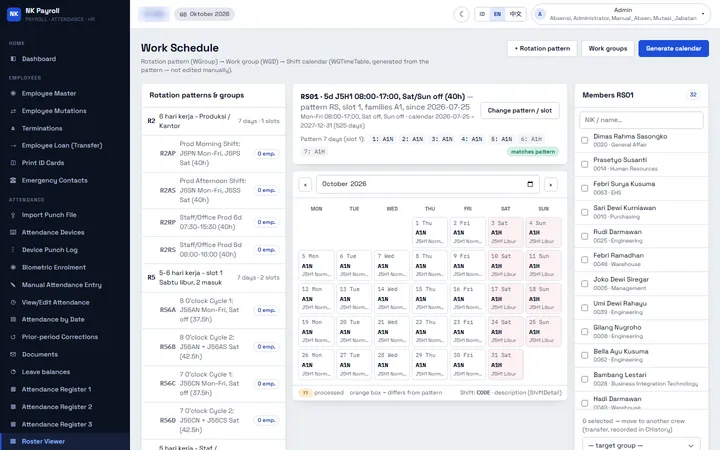The image size is (720, 450).
Task: Go to next month arrow
Action: point(551,185)
